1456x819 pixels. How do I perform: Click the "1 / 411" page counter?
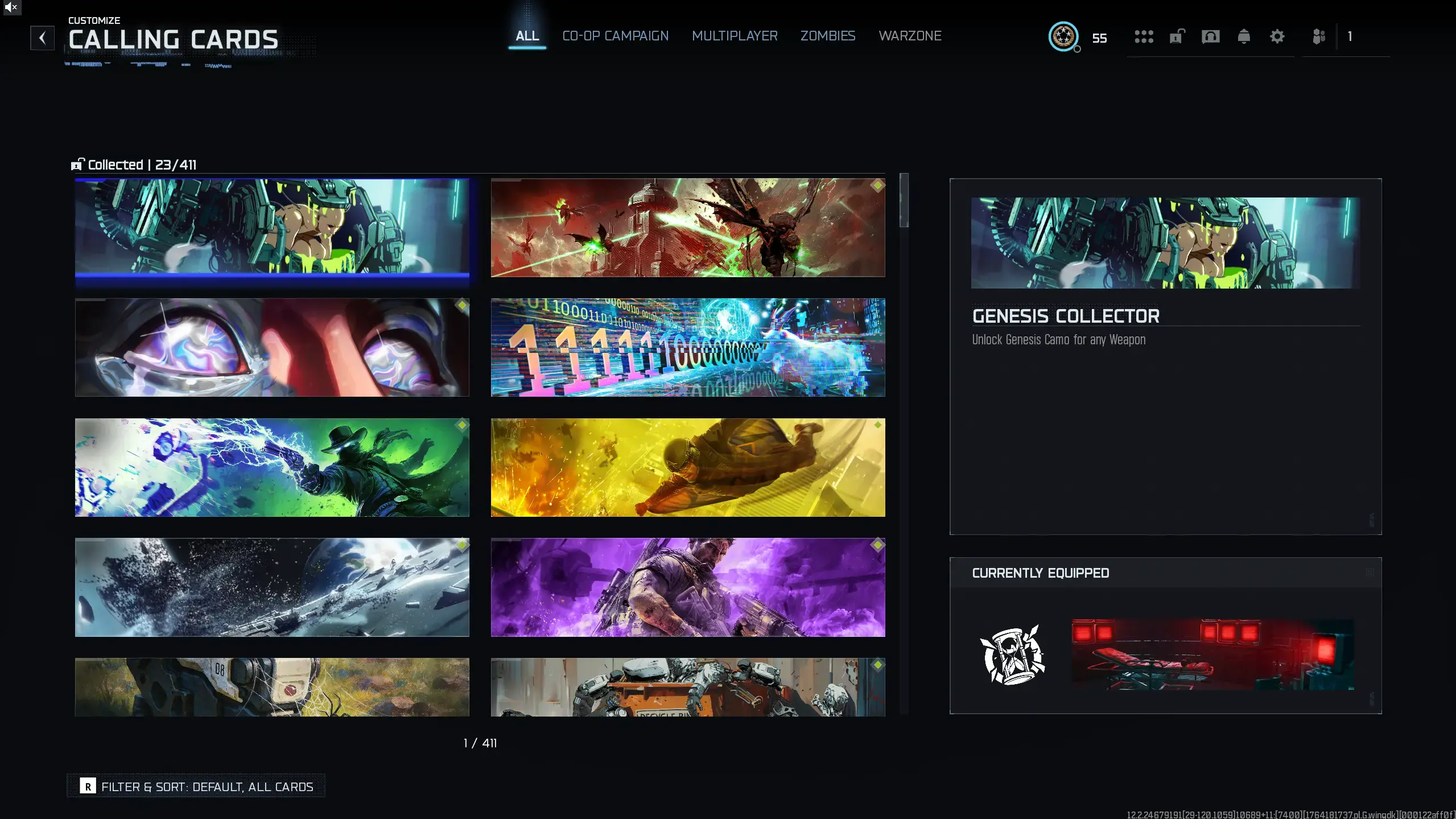pos(480,743)
